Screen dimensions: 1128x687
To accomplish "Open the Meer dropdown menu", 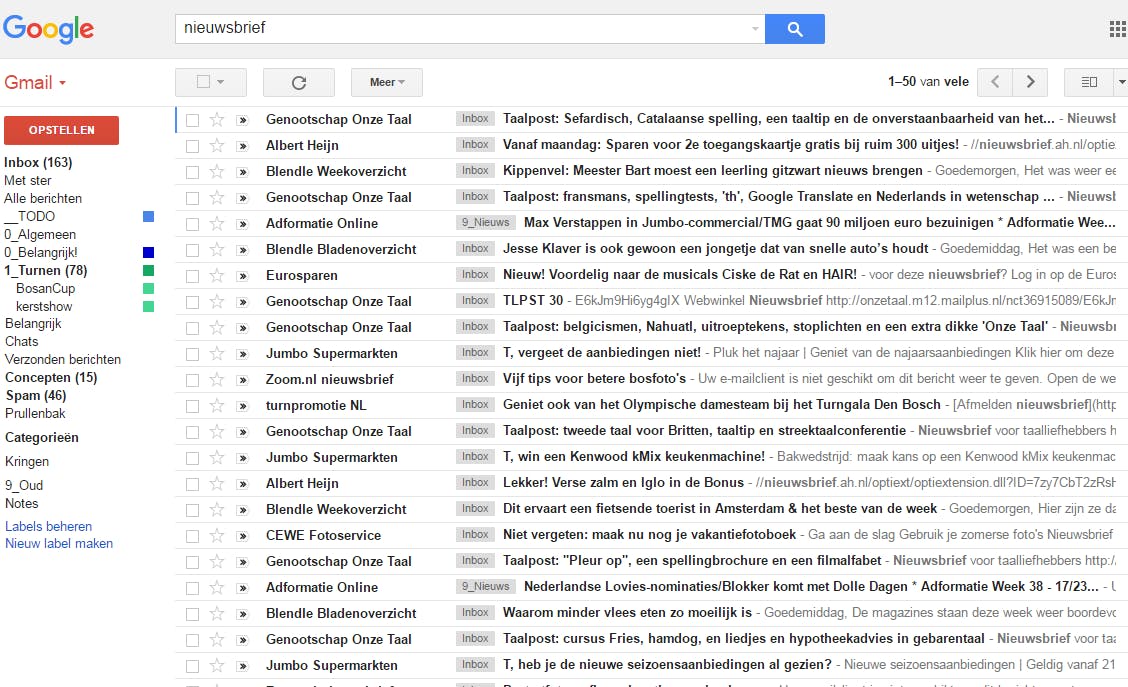I will [x=386, y=82].
